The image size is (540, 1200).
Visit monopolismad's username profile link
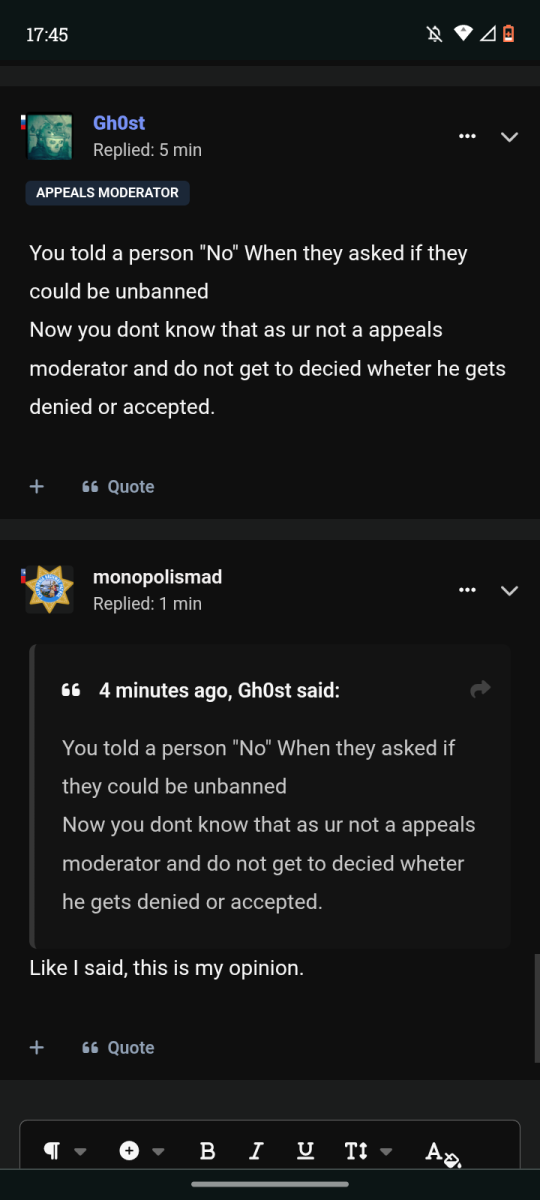click(157, 577)
